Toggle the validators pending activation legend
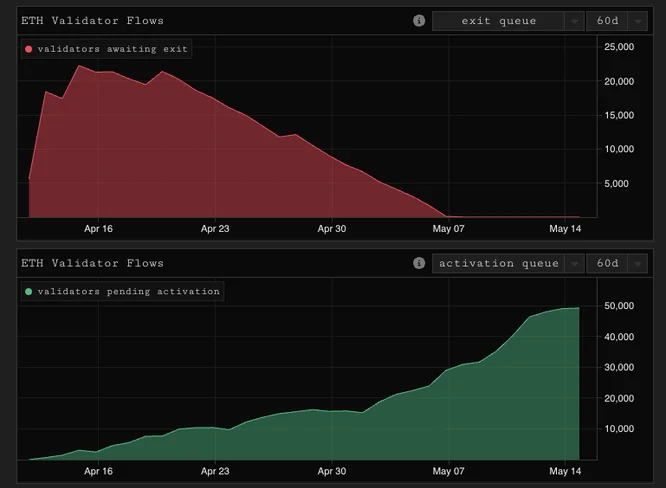 (x=122, y=291)
